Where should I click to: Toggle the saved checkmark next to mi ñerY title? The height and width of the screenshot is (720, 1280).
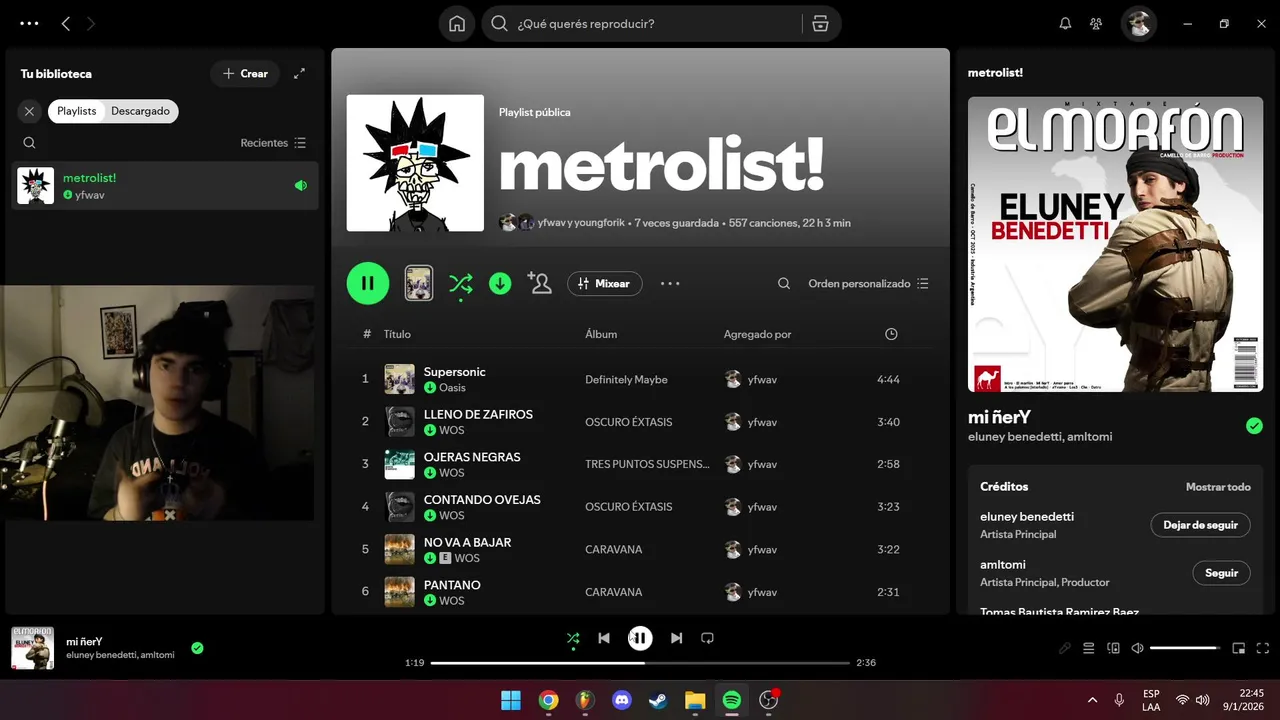[1254, 426]
